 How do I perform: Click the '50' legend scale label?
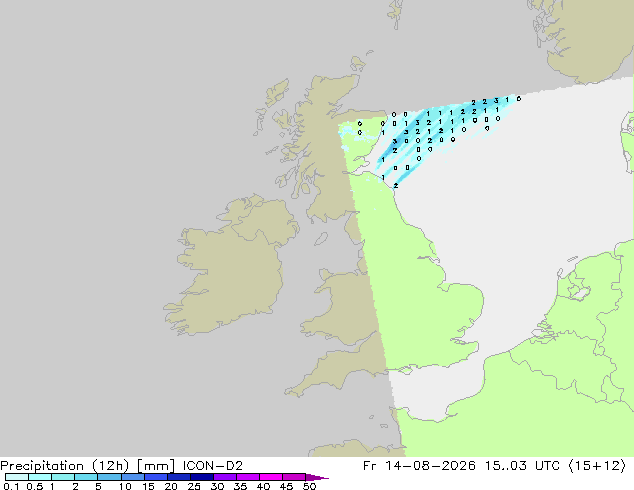point(309,486)
